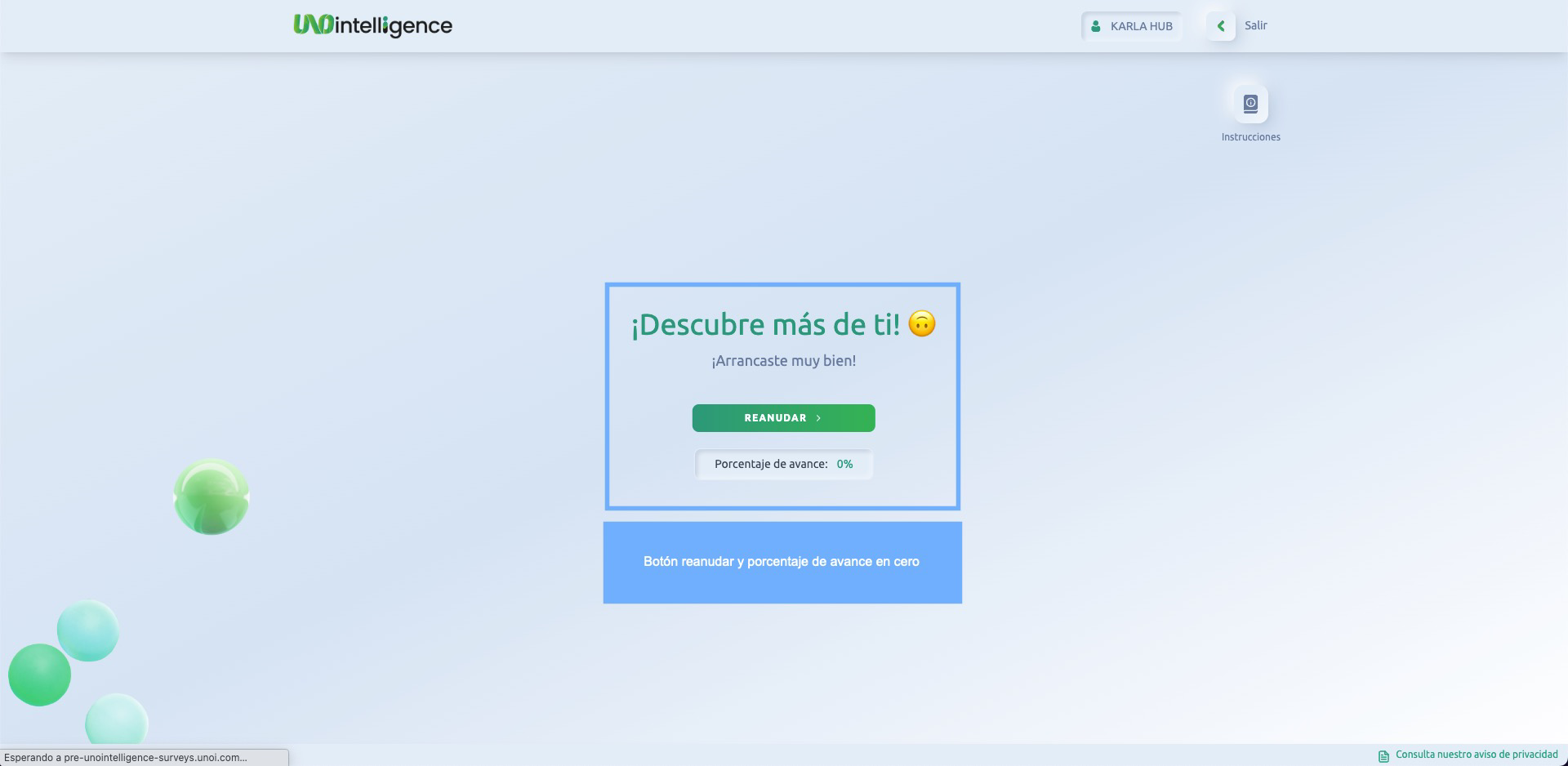
Task: Open the KARLA HUB user button
Action: click(1132, 26)
